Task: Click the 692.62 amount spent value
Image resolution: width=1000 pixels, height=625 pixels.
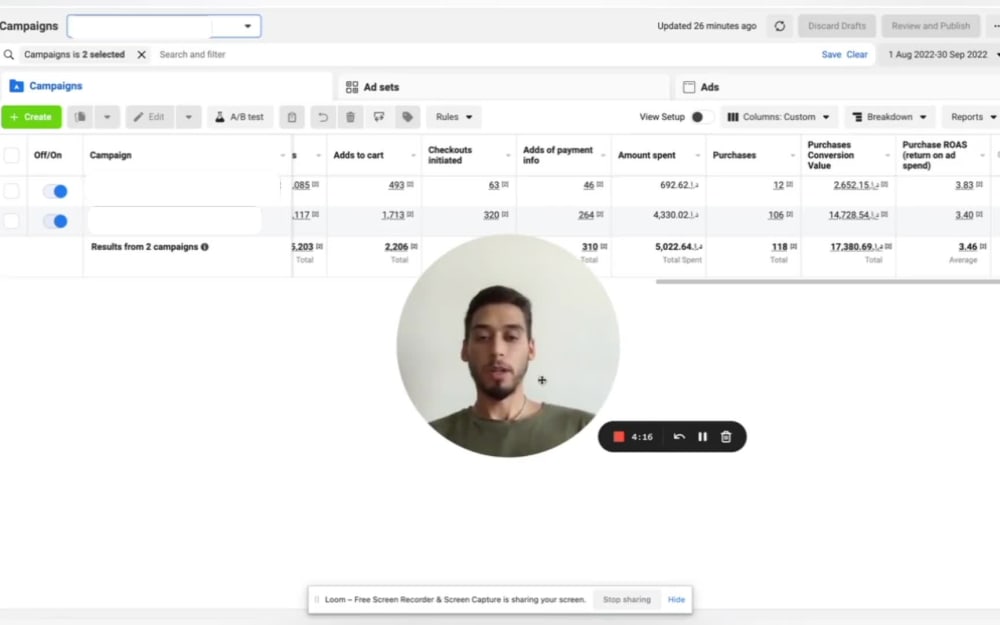Action: (x=679, y=185)
